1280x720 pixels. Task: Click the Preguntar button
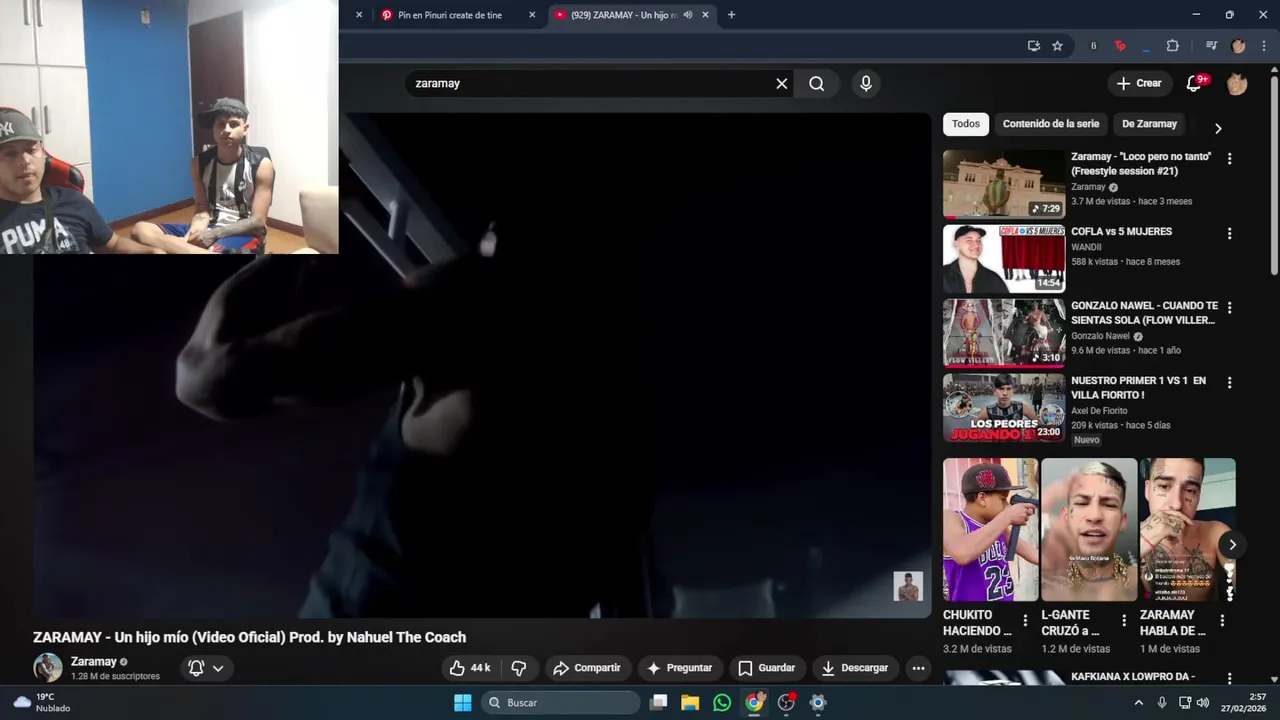pyautogui.click(x=680, y=668)
